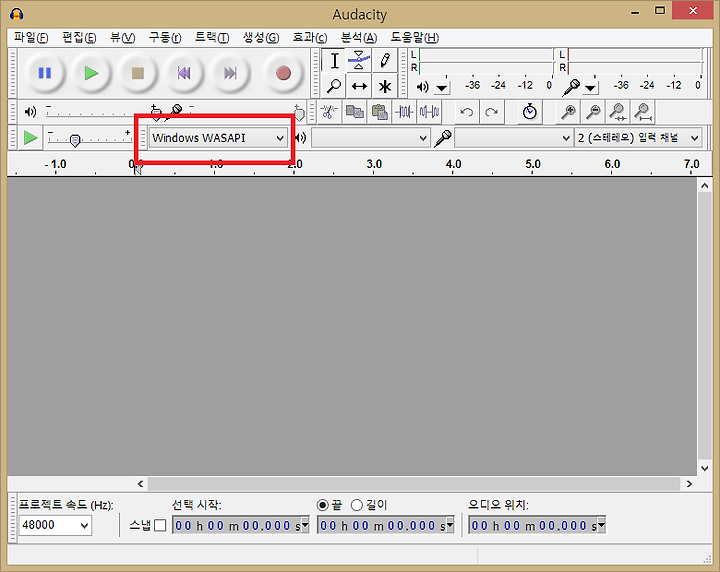Click the horizontal scrollbar right arrow
The image size is (720, 572).
point(689,483)
